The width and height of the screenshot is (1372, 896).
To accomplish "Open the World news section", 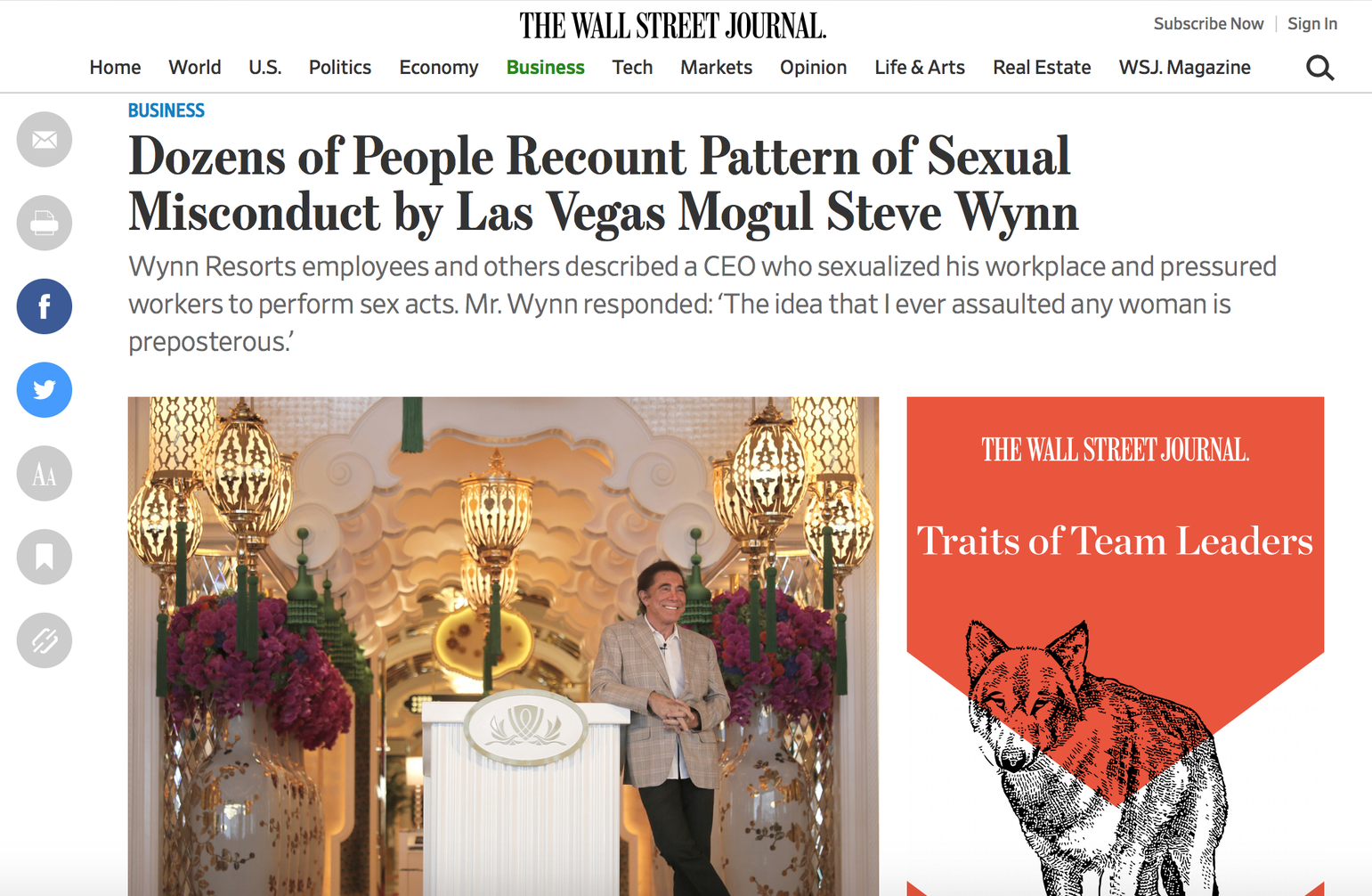I will coord(195,68).
